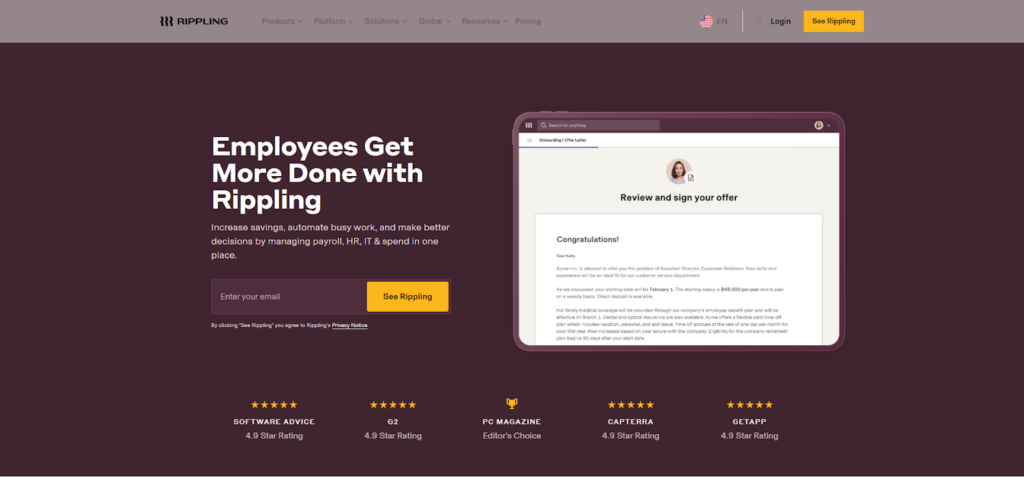Click the user icon beside Login
This screenshot has height=486, width=1024.
(x=760, y=21)
